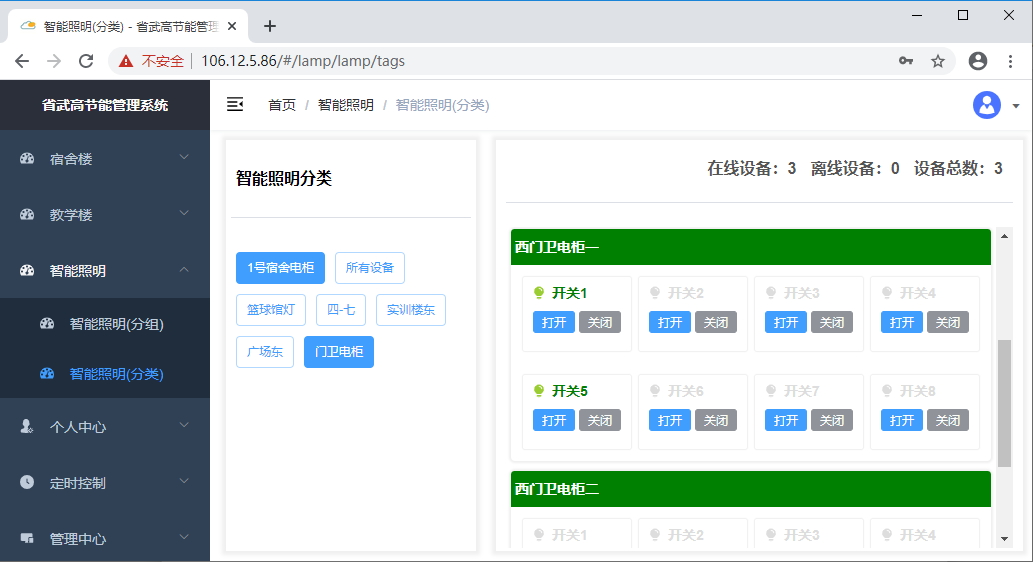Select the 篮球馆灯 category tag
Image resolution: width=1033 pixels, height=562 pixels.
click(271, 310)
